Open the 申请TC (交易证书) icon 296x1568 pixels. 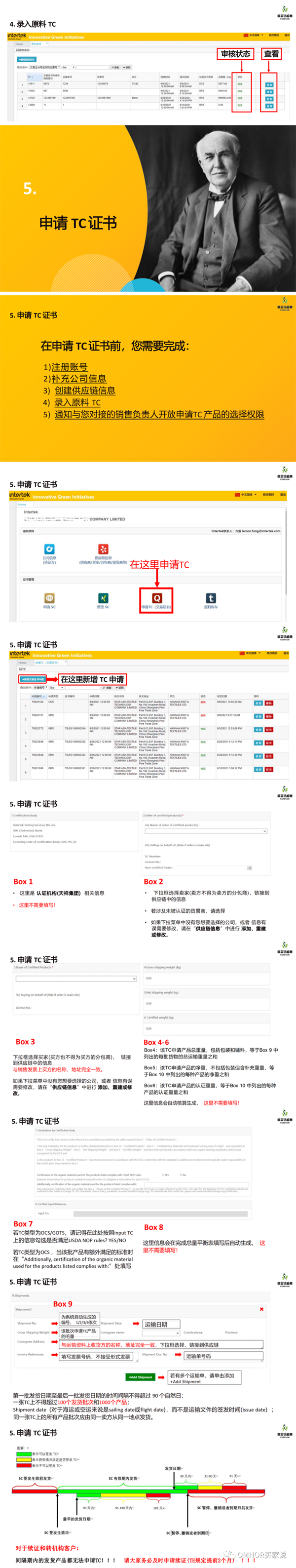coord(157,598)
